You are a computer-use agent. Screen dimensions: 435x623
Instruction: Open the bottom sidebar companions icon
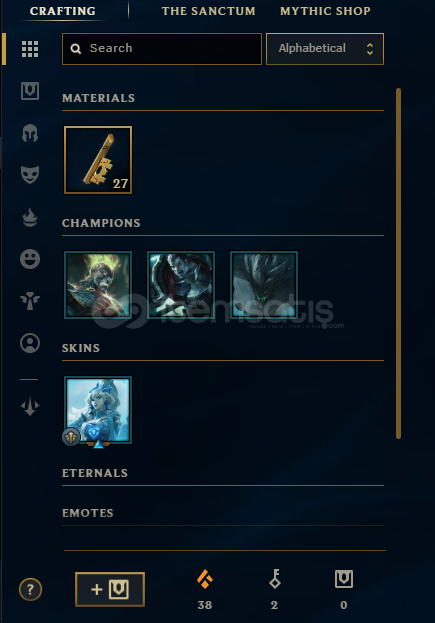pos(30,407)
